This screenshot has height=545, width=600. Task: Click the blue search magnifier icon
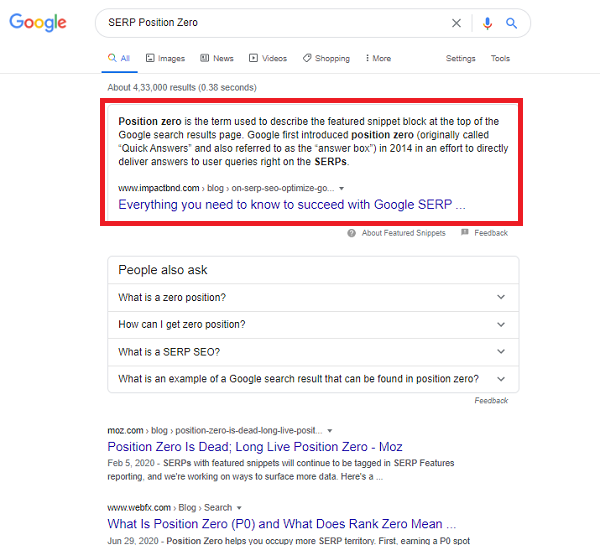[511, 23]
